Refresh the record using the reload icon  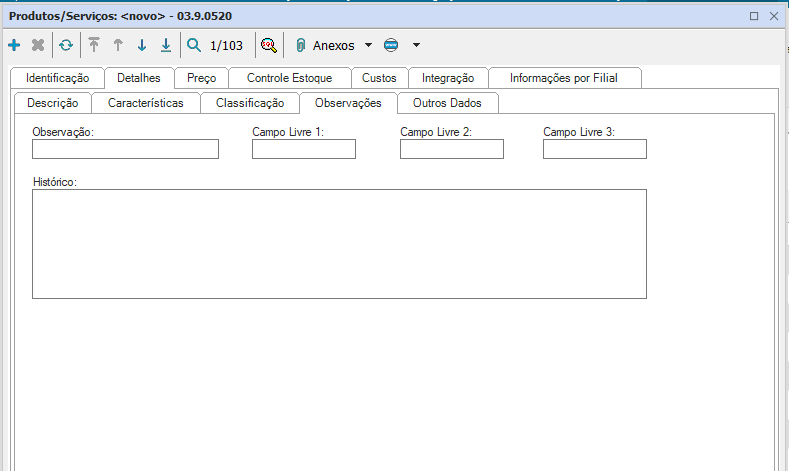pyautogui.click(x=66, y=45)
